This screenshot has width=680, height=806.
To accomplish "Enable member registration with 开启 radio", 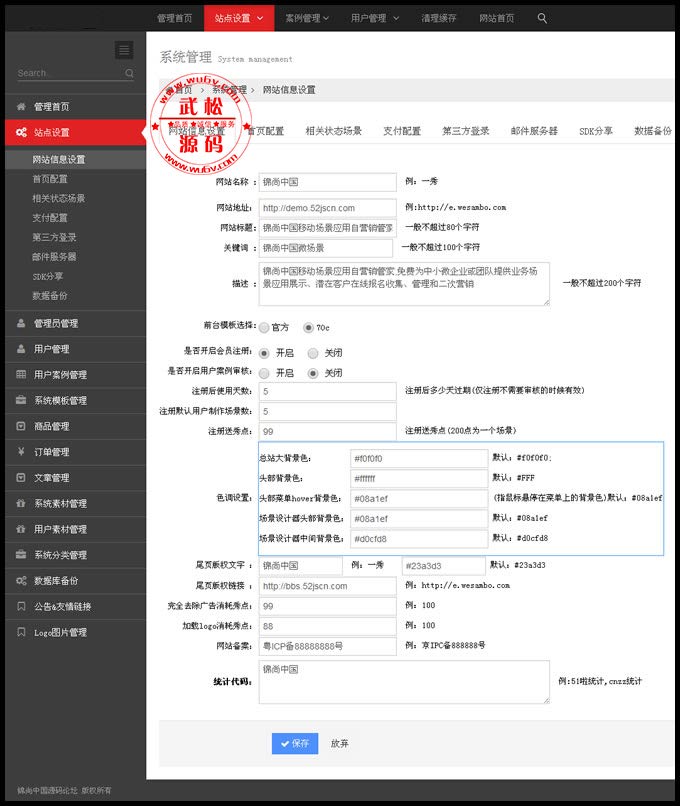I will 264,353.
